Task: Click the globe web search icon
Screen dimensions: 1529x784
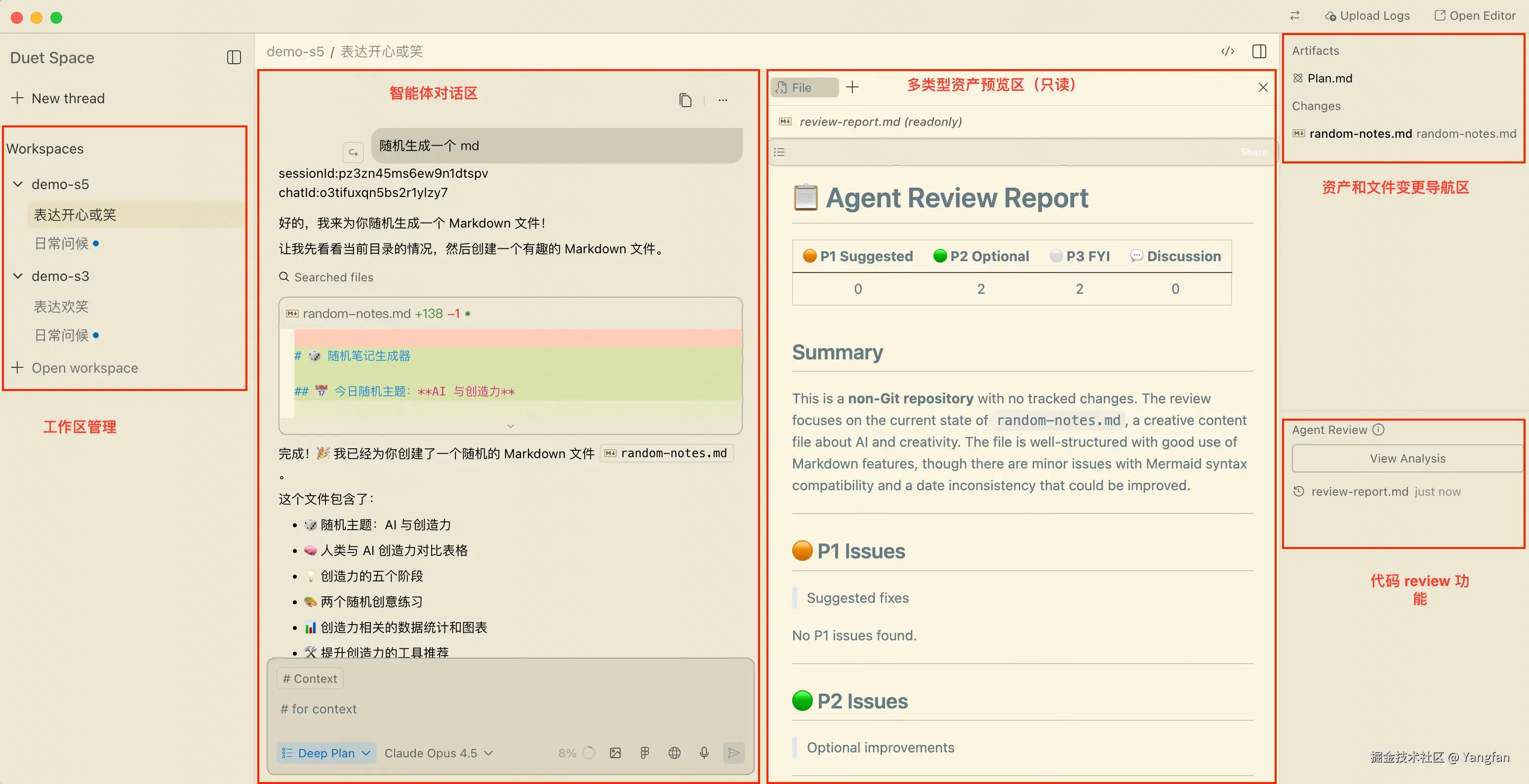Action: click(674, 752)
